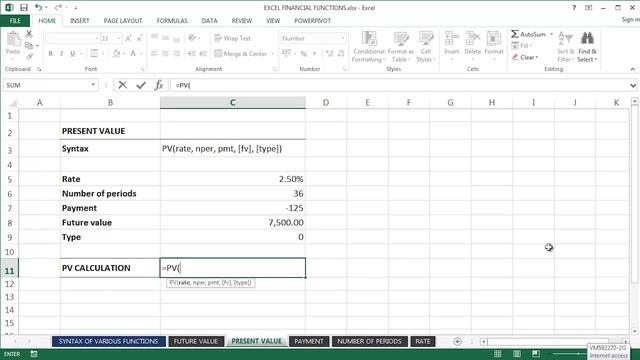Open Format as Table gallery

click(400, 47)
